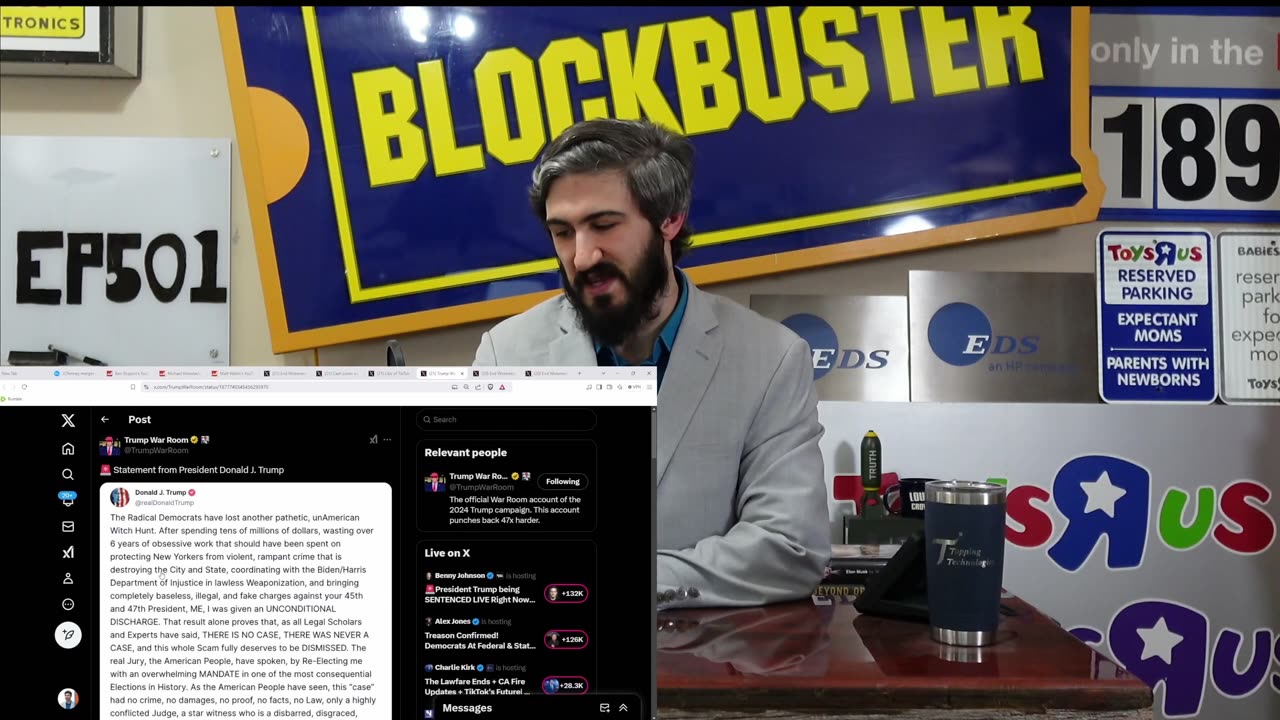
Task: Switch to Libs of TikTok tab
Action: point(390,373)
